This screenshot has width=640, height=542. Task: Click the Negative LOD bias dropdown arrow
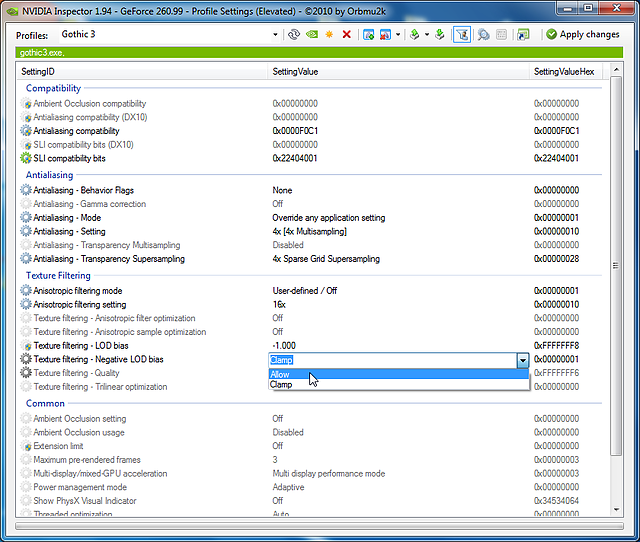pyautogui.click(x=522, y=360)
